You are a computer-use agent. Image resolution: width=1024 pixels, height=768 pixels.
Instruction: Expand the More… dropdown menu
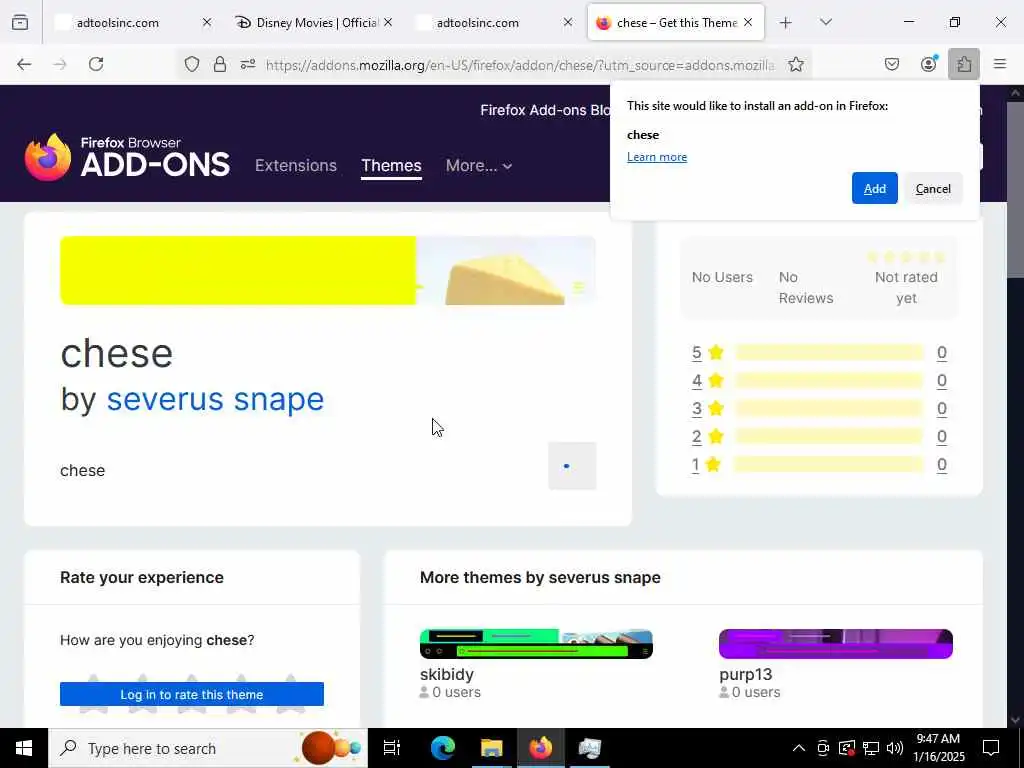(x=479, y=165)
